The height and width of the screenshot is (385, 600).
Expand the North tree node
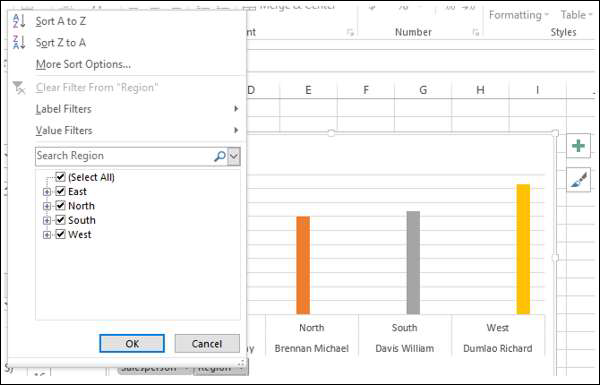pos(47,206)
